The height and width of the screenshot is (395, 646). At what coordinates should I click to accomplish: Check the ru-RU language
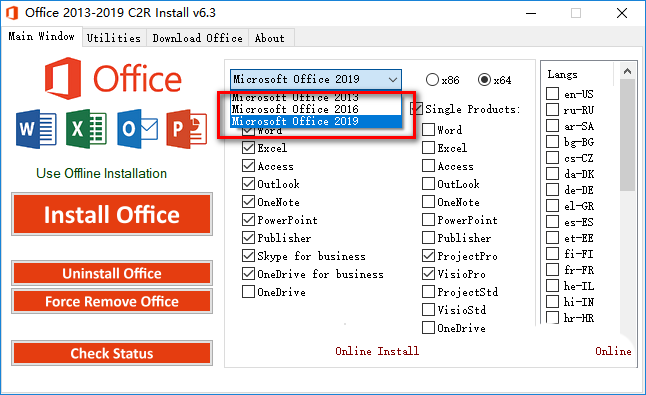click(x=552, y=110)
